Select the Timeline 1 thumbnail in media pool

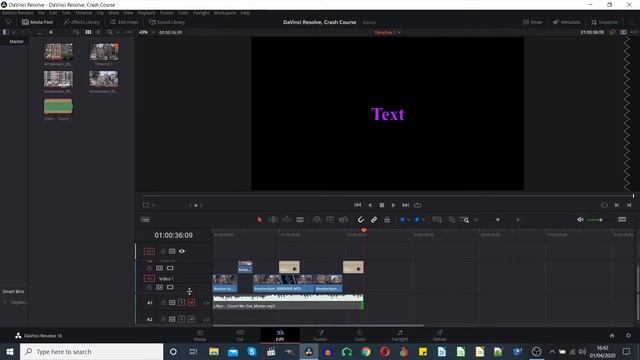pos(104,52)
